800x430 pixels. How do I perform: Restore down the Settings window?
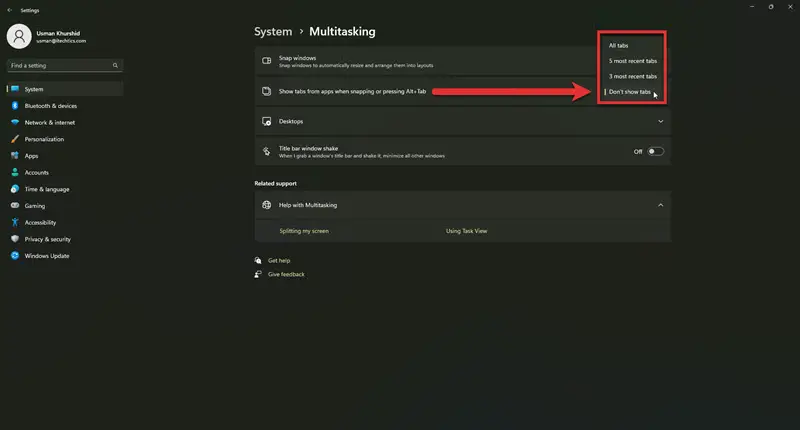coord(771,7)
